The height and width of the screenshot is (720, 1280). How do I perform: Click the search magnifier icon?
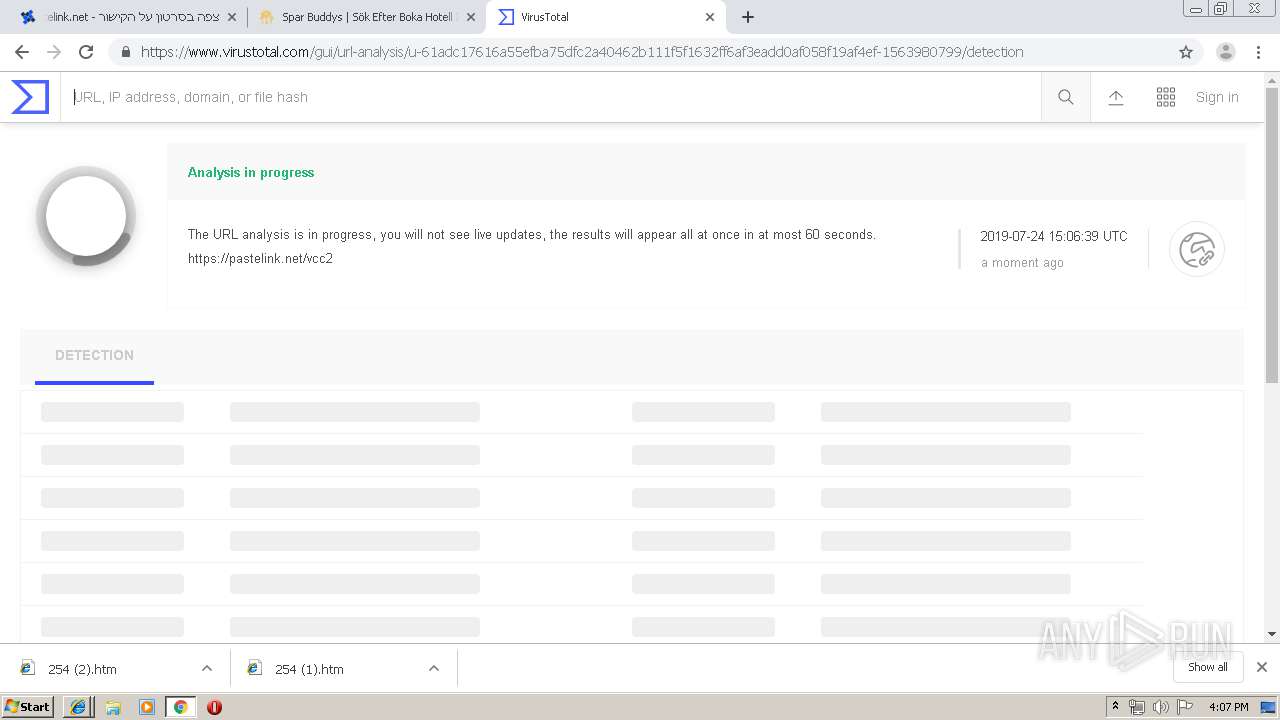(x=1066, y=97)
